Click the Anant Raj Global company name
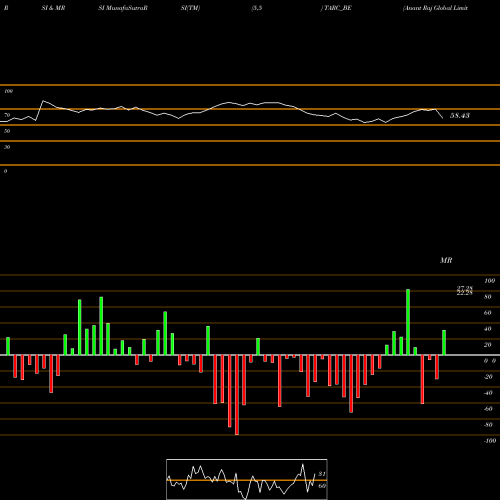This screenshot has height=500, width=500. [x=435, y=8]
